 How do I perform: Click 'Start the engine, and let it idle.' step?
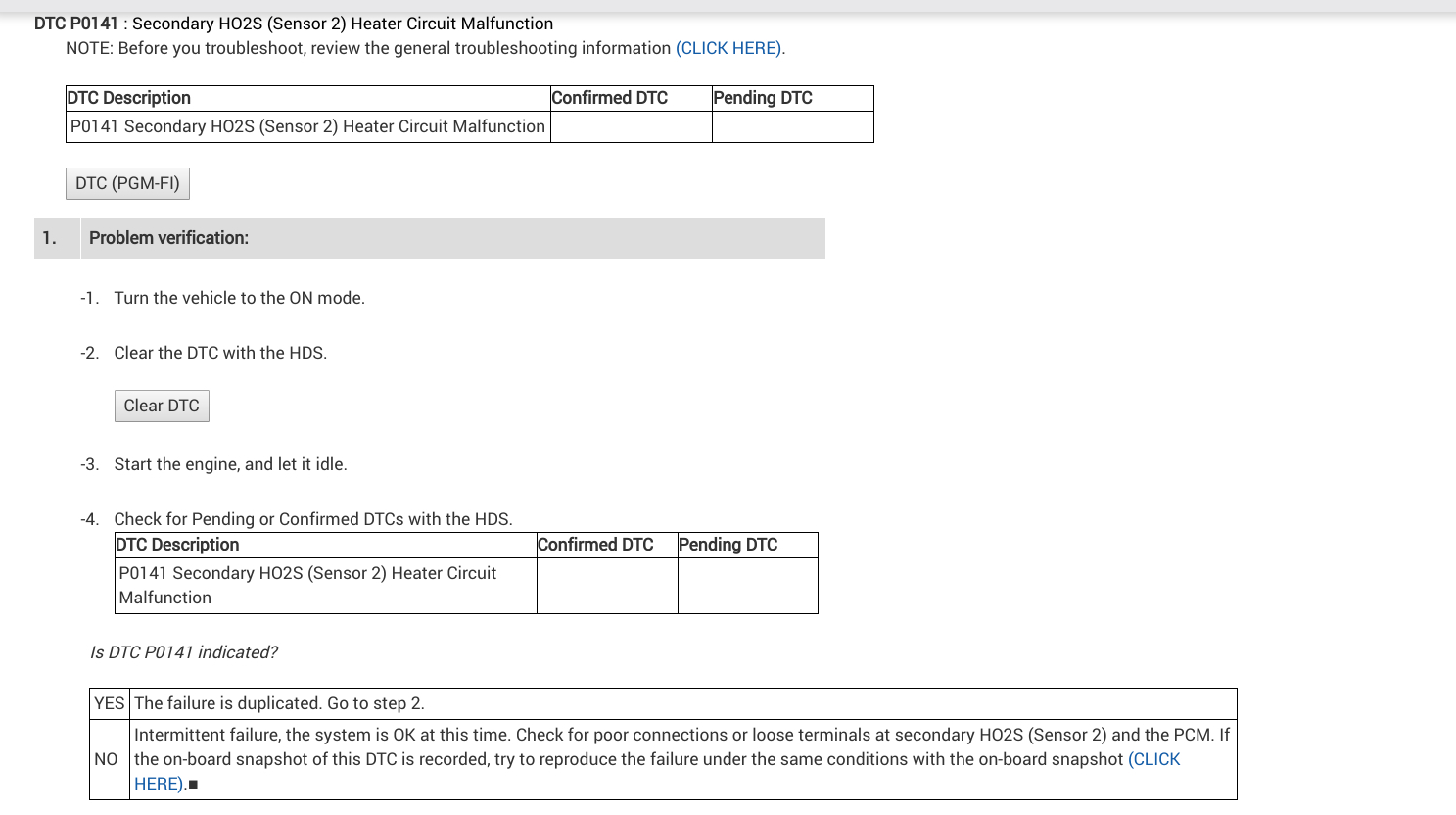[x=230, y=464]
